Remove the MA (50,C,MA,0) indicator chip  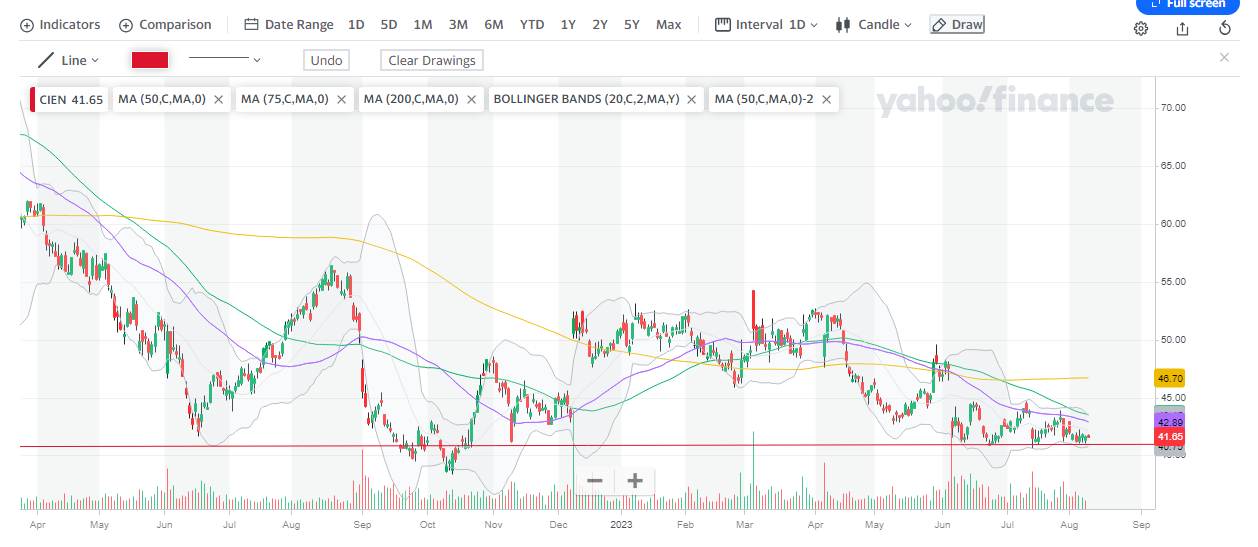click(218, 100)
